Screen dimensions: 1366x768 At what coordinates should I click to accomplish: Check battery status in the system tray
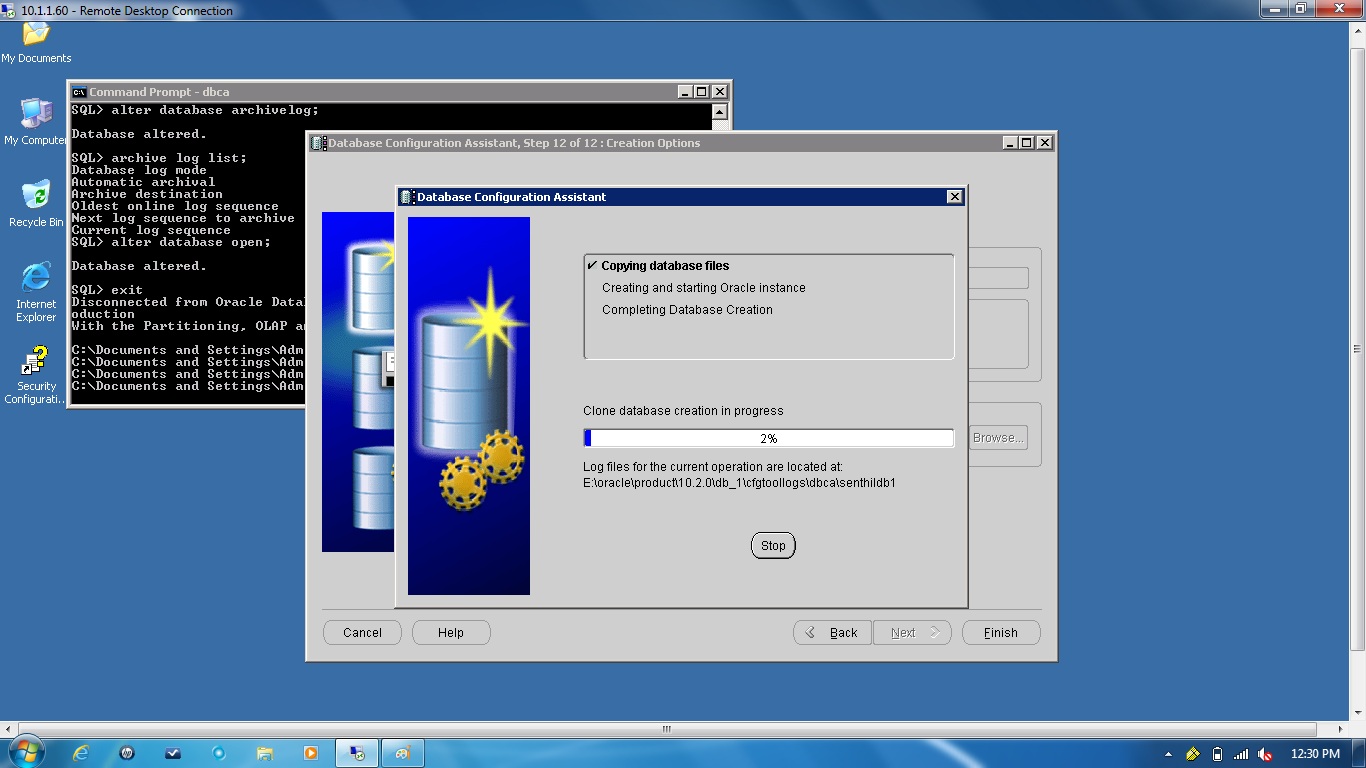[1217, 753]
